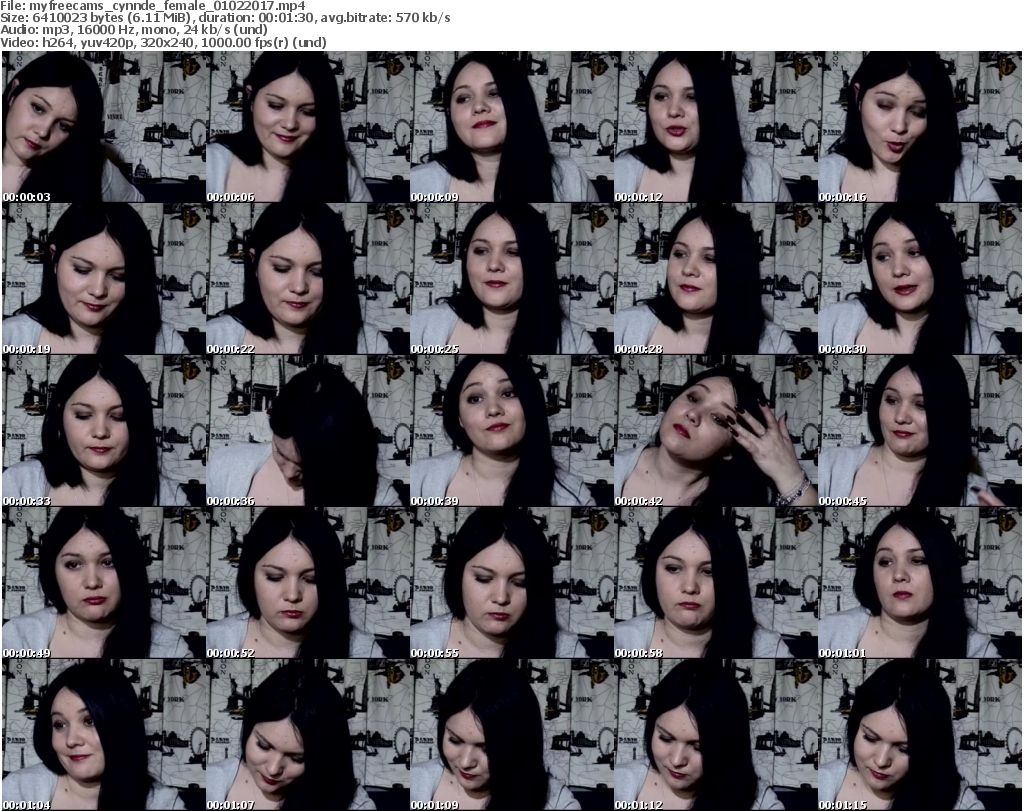Open the frame at timestamp 00:00:19
The height and width of the screenshot is (811, 1024).
click(x=104, y=279)
